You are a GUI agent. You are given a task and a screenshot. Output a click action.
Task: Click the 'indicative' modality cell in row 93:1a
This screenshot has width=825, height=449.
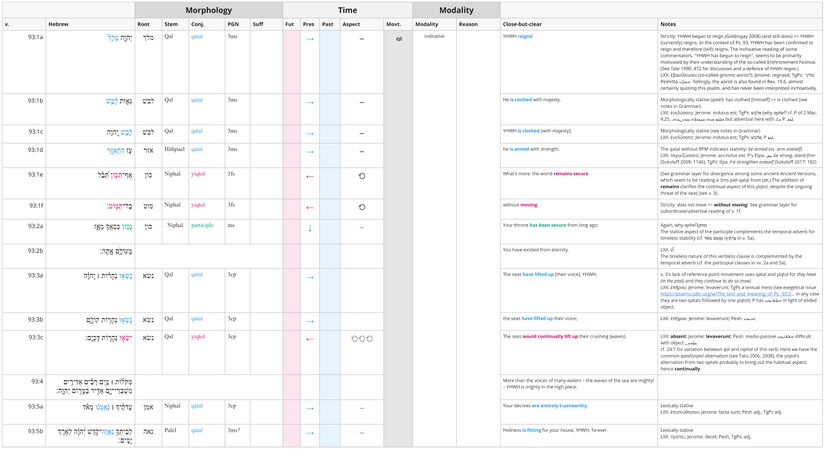434,36
